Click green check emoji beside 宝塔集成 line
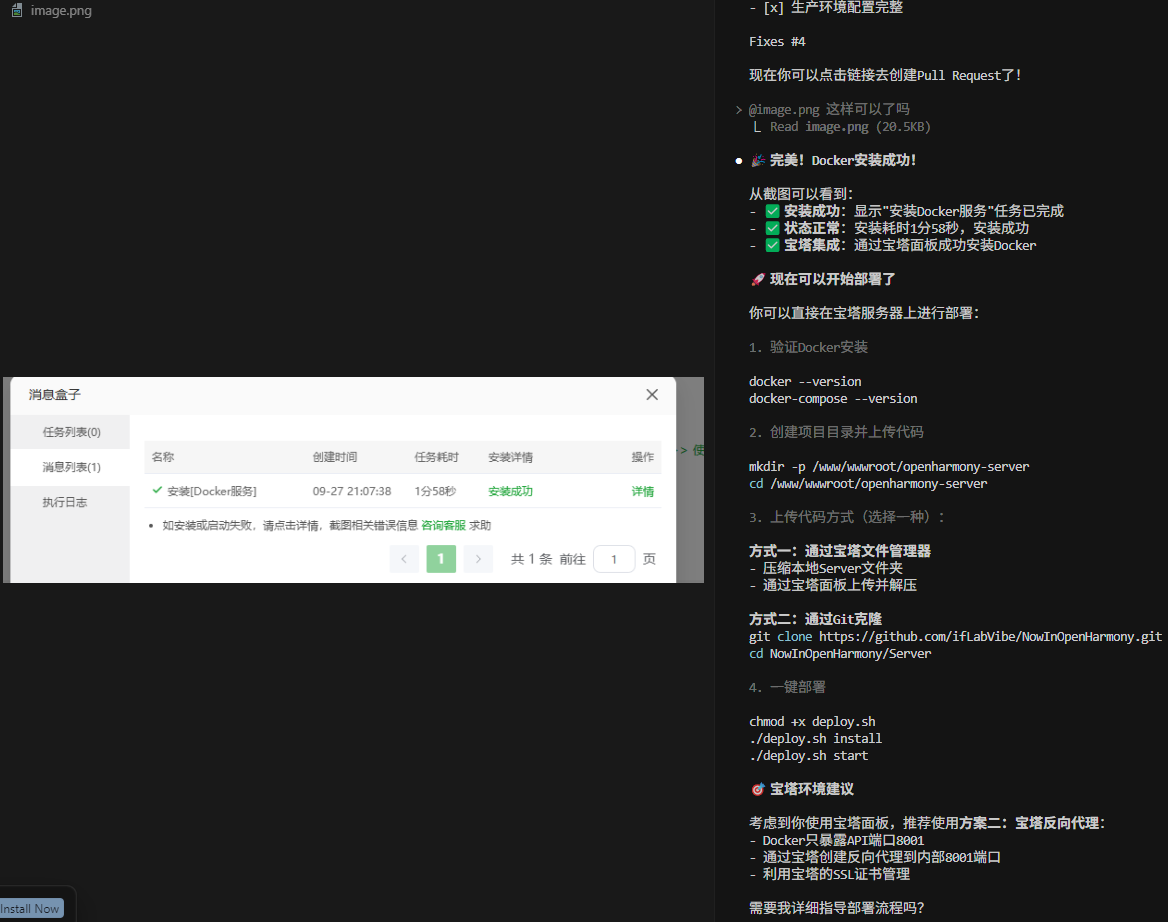The image size is (1168, 922). click(x=772, y=245)
